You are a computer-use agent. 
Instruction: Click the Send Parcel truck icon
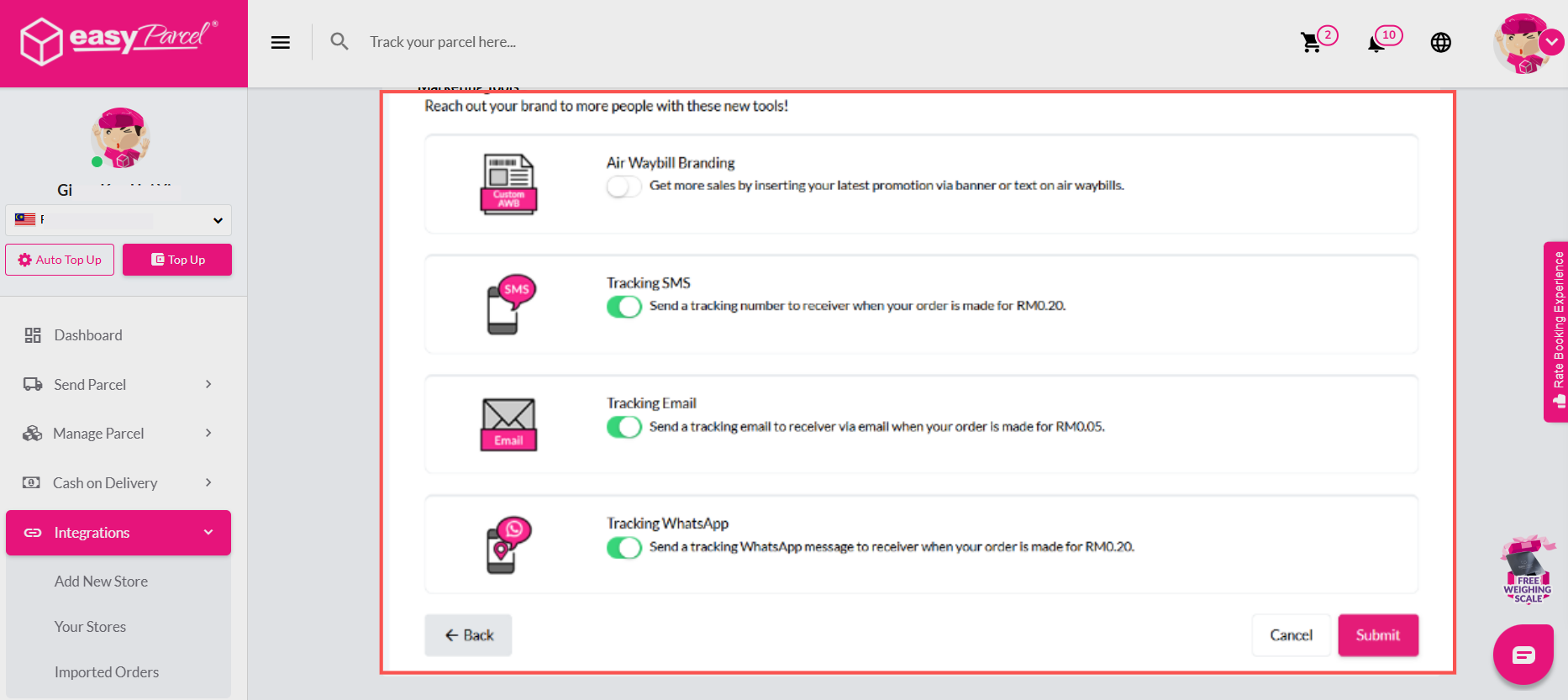pos(33,384)
